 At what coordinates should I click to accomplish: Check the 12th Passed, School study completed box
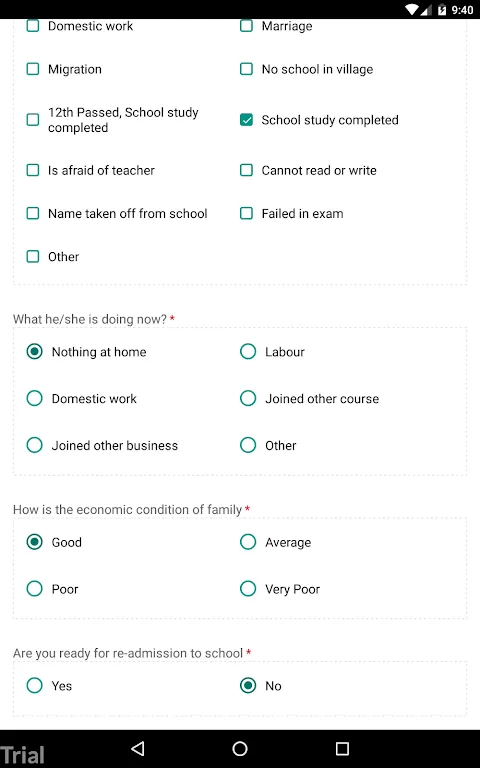click(33, 120)
